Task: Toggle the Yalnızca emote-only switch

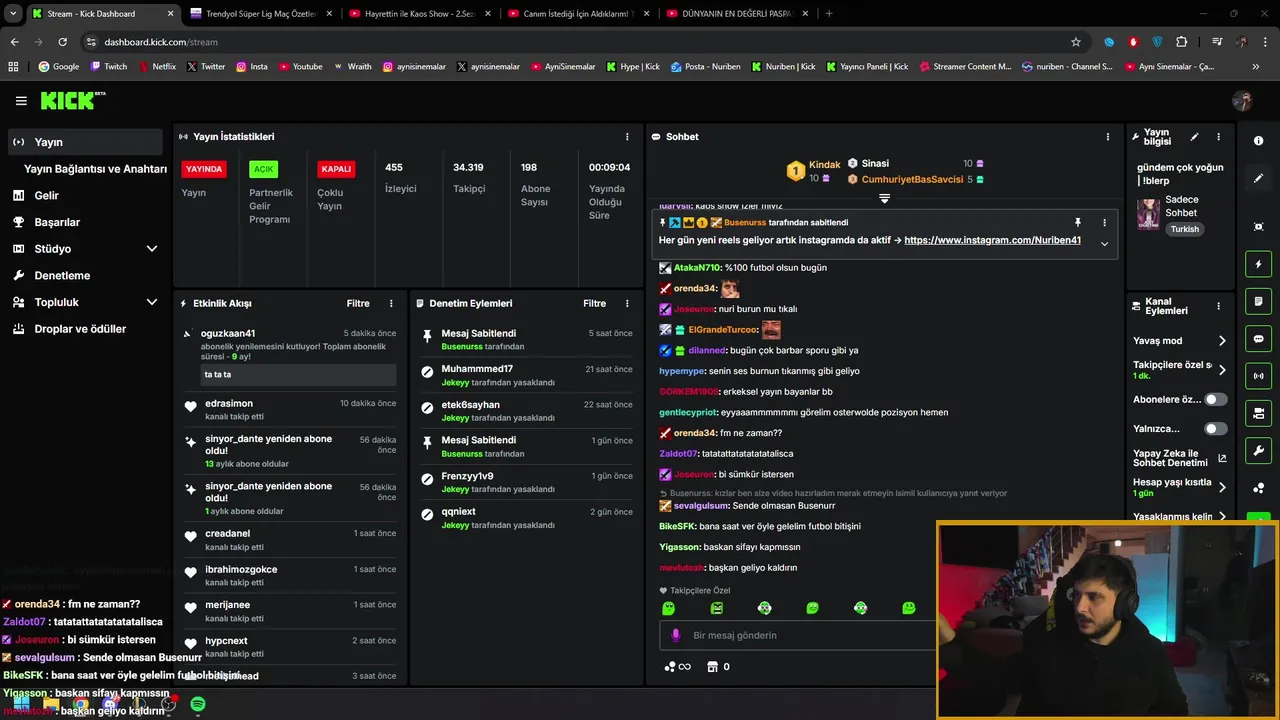Action: click(1215, 429)
